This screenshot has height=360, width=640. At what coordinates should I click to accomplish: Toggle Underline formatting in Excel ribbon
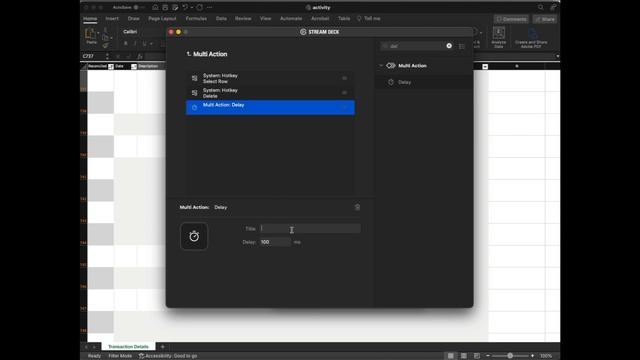pyautogui.click(x=144, y=43)
